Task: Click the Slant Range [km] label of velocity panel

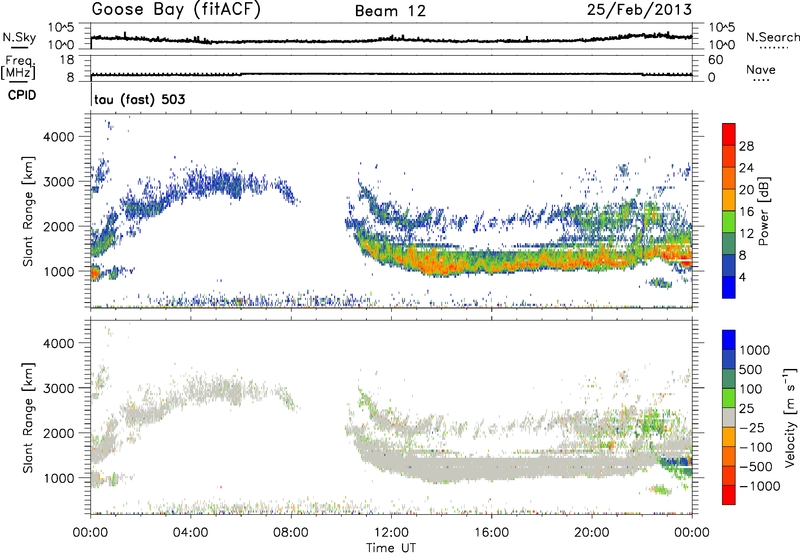Action: pos(28,417)
